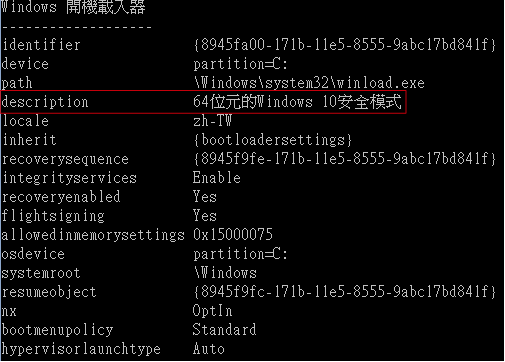This screenshot has height=362, width=505.
Task: Click the flightsigning Yes value
Action: point(205,216)
